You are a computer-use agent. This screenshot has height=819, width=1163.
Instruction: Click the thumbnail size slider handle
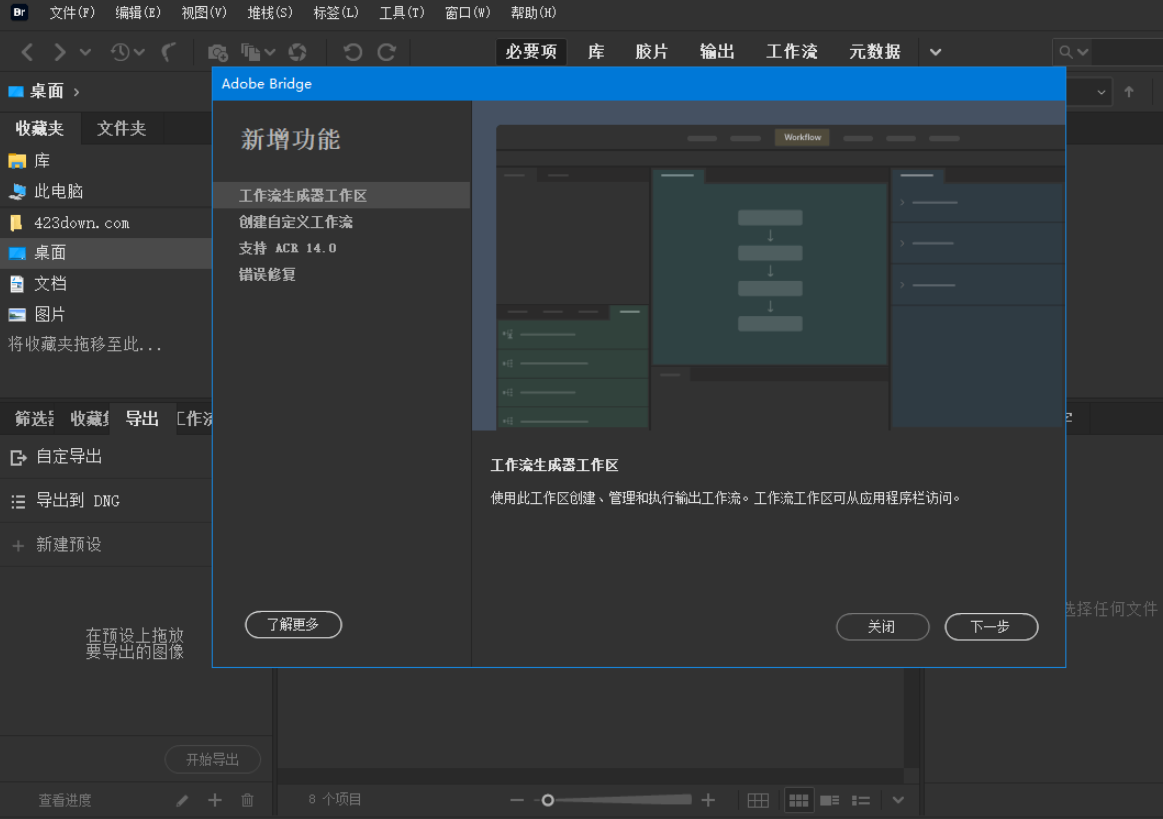(x=547, y=800)
